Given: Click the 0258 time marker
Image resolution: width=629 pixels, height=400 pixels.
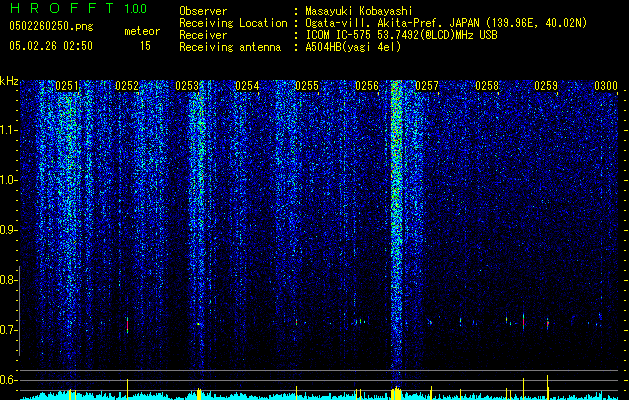Looking at the screenshot, I should click(487, 86).
